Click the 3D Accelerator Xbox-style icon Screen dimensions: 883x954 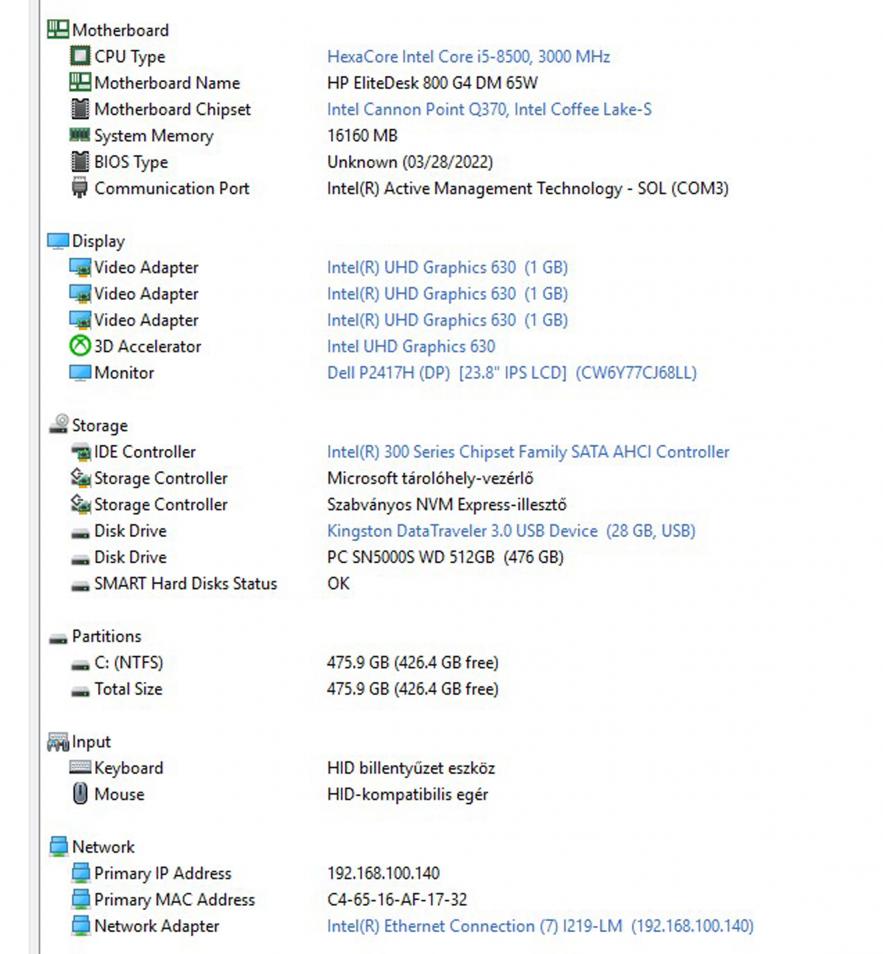pos(80,346)
